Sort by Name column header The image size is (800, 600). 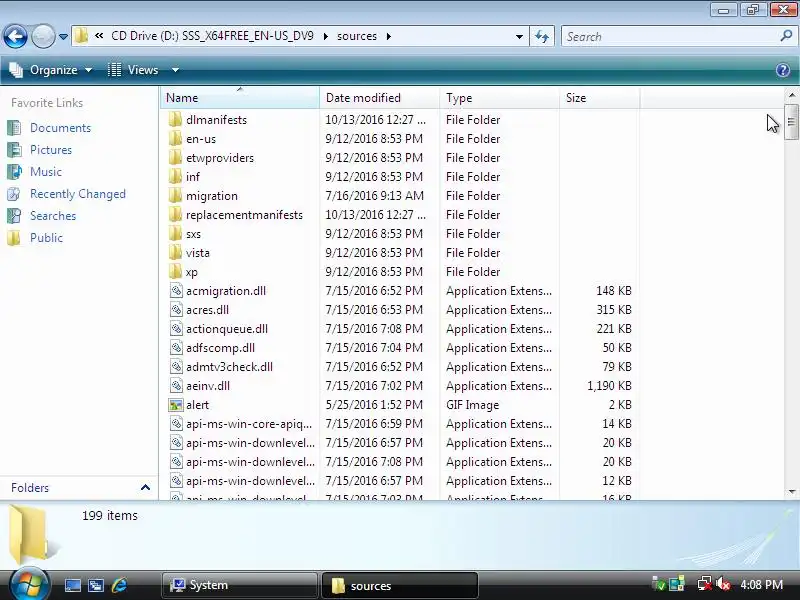(x=240, y=97)
